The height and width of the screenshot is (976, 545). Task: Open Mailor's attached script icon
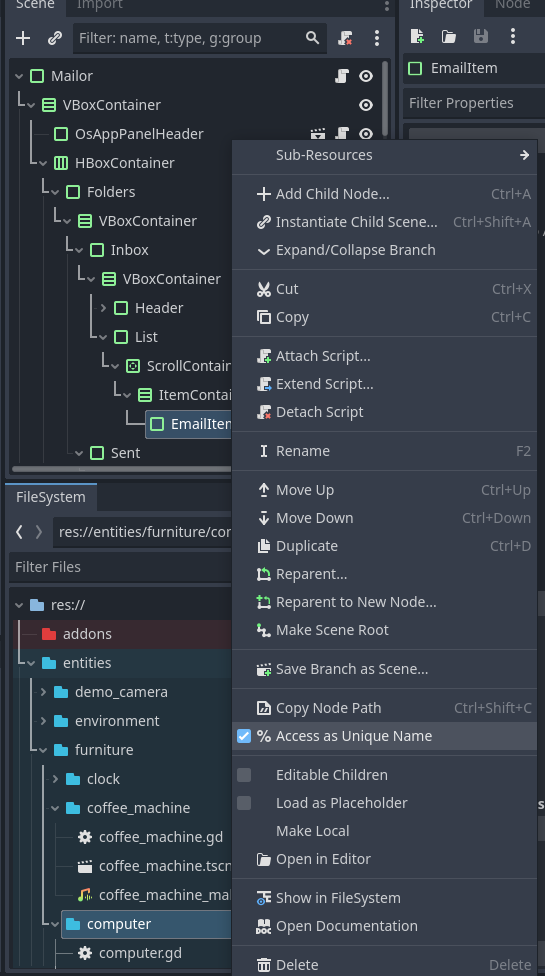(342, 76)
